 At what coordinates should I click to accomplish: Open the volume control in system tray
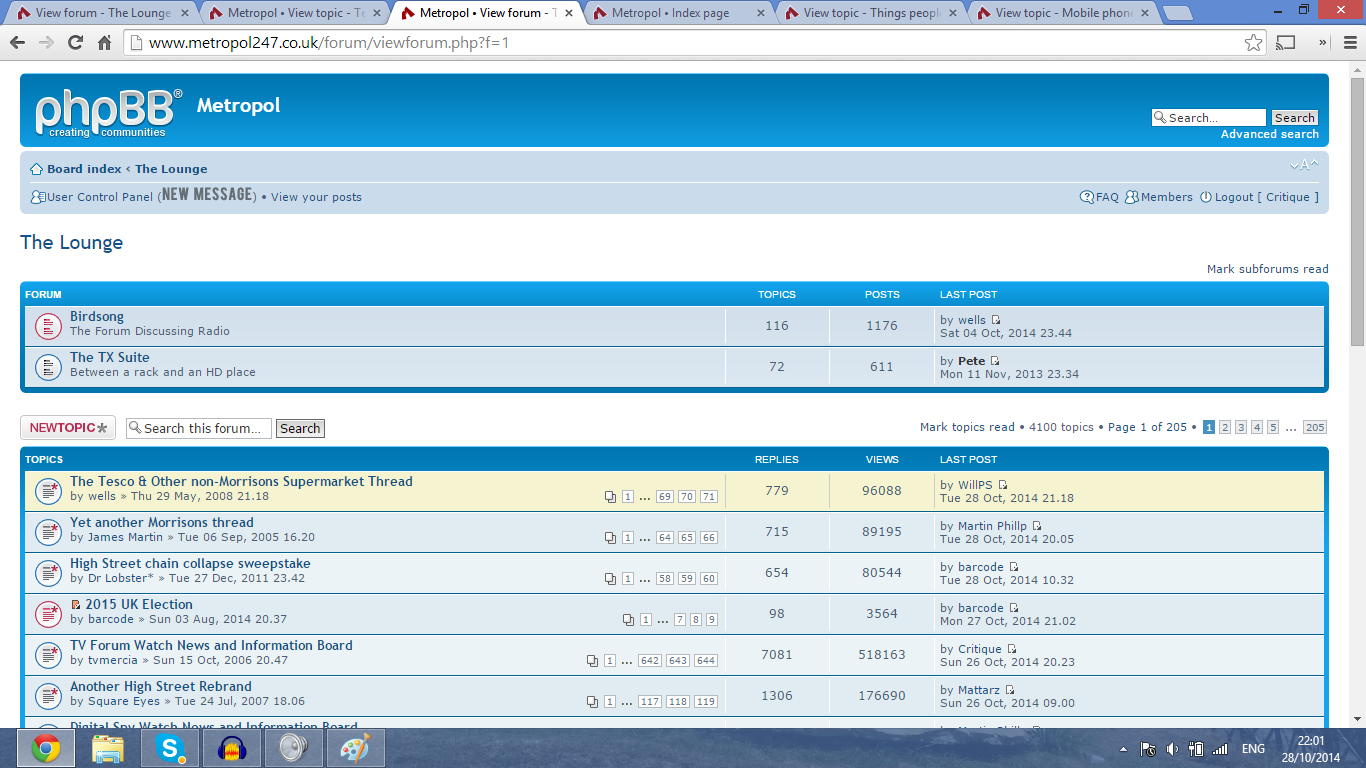click(1170, 749)
